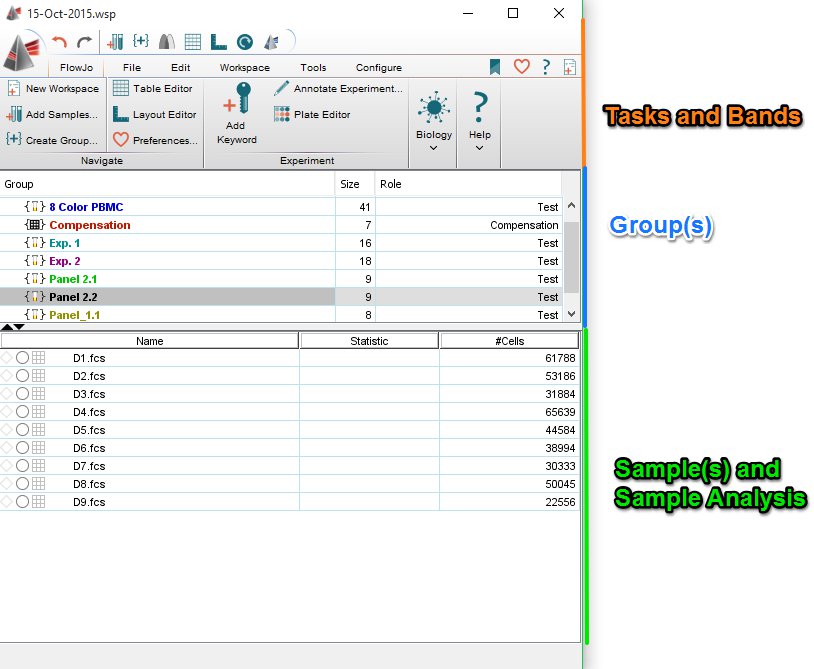This screenshot has height=669, width=814.
Task: Open the Tools menu
Action: pos(313,67)
